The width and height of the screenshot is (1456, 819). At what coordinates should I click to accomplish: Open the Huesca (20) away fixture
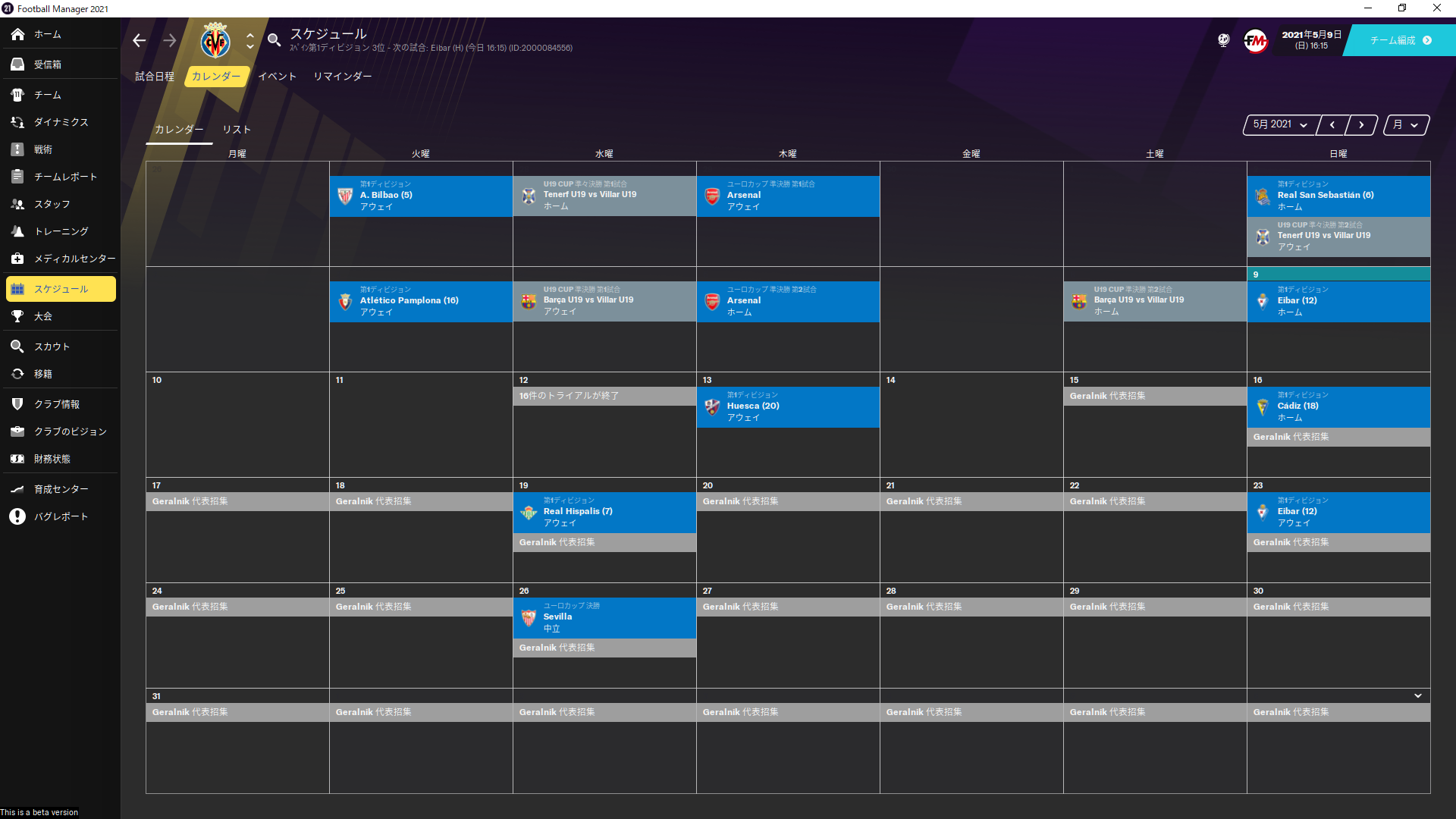(x=788, y=407)
